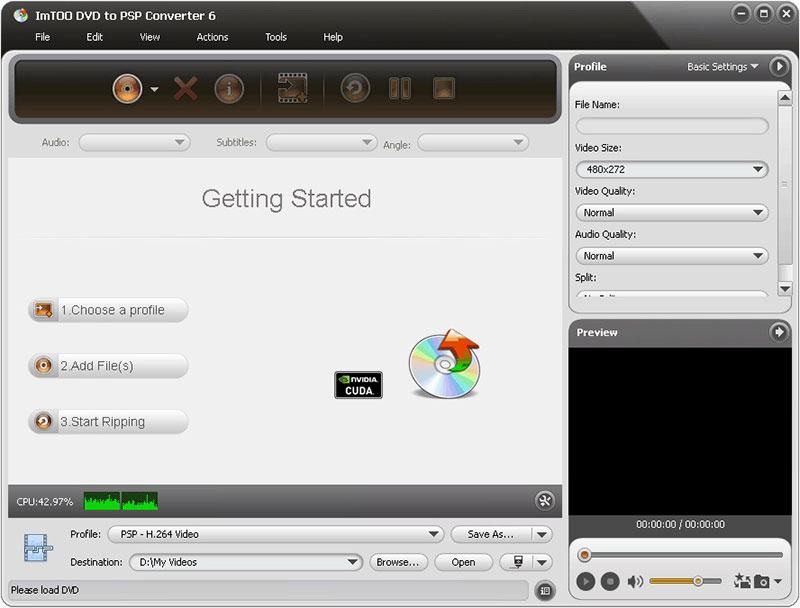
Task: Stop conversion using the stop toolbar icon
Action: click(443, 89)
